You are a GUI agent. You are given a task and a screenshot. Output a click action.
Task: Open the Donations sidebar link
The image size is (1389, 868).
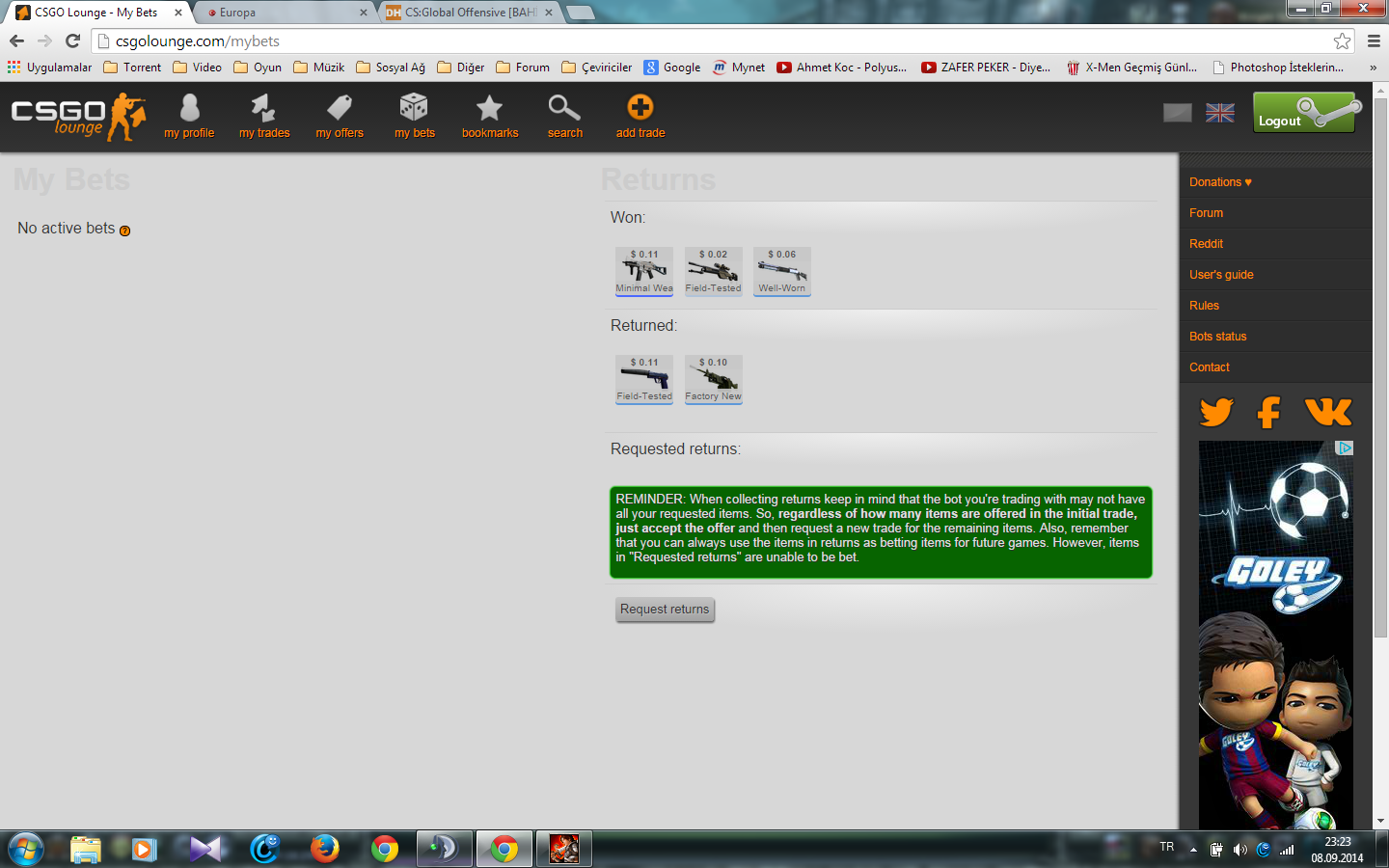[1220, 182]
